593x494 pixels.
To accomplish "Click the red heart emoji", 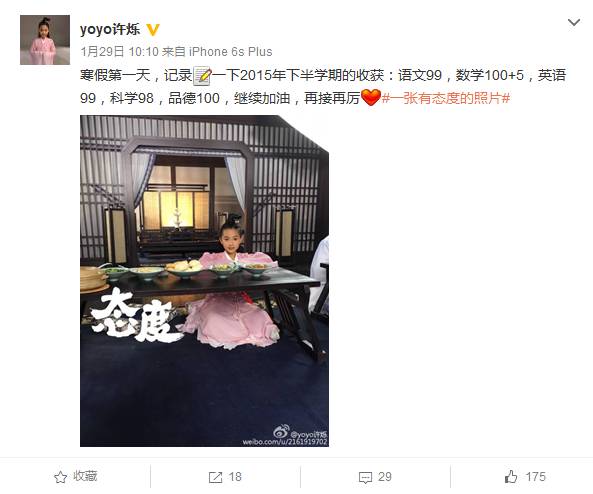I will click(x=371, y=98).
